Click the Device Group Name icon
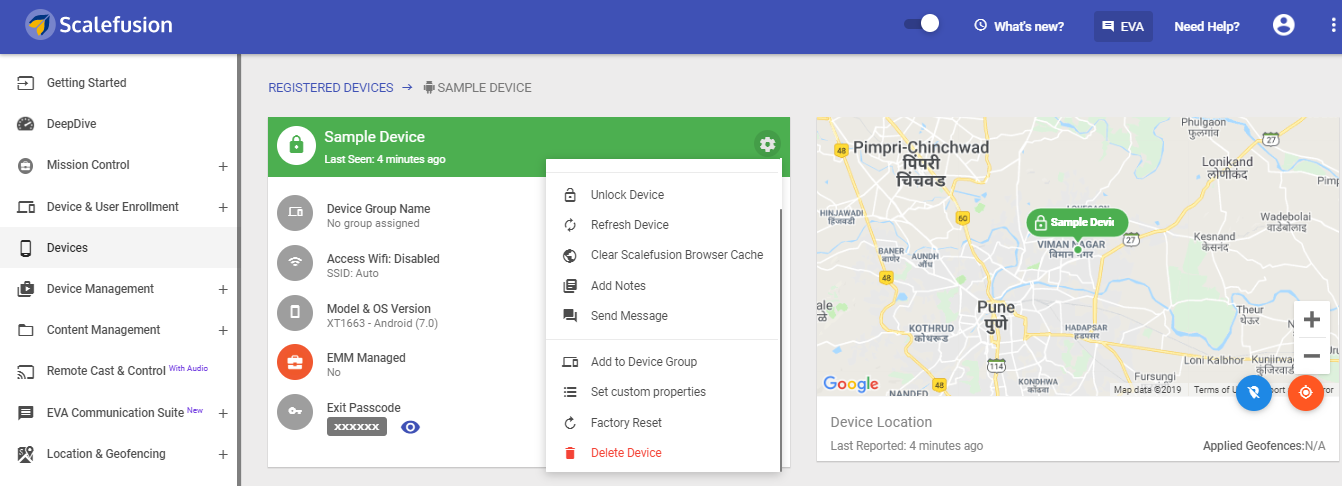Image resolution: width=1342 pixels, height=486 pixels. point(295,213)
